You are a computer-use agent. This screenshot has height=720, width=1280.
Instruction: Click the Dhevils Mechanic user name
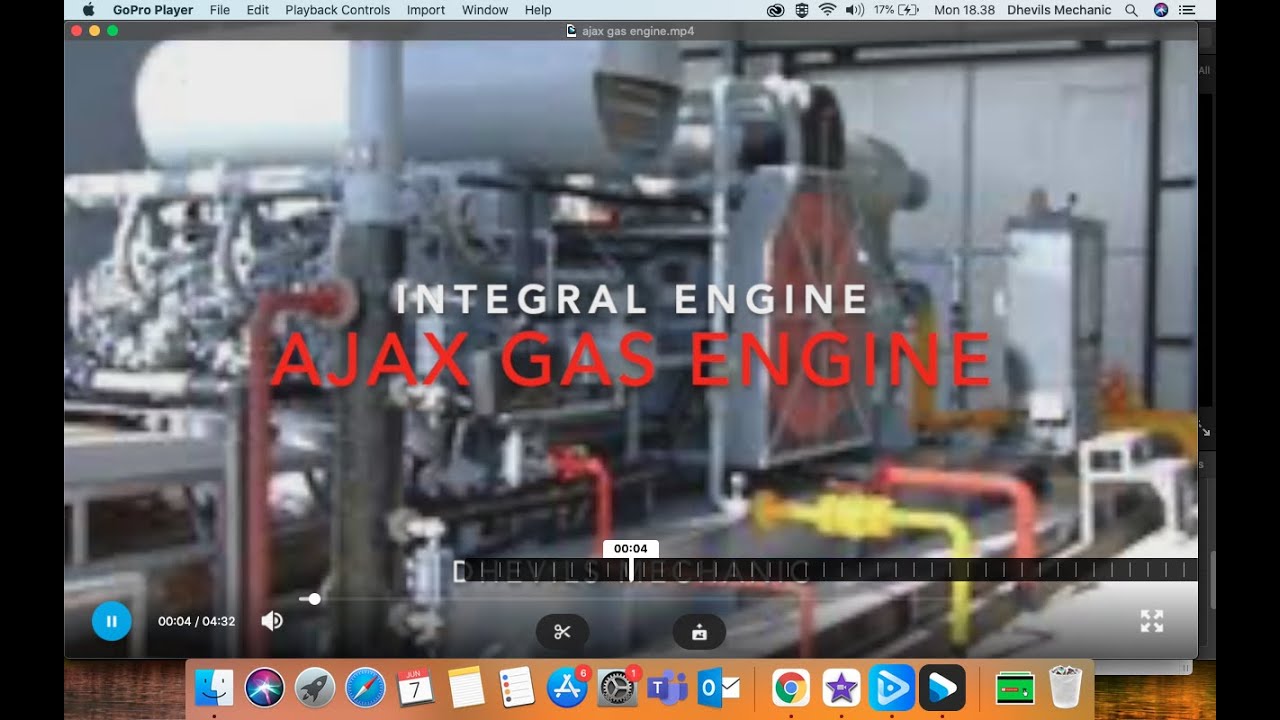point(1059,10)
